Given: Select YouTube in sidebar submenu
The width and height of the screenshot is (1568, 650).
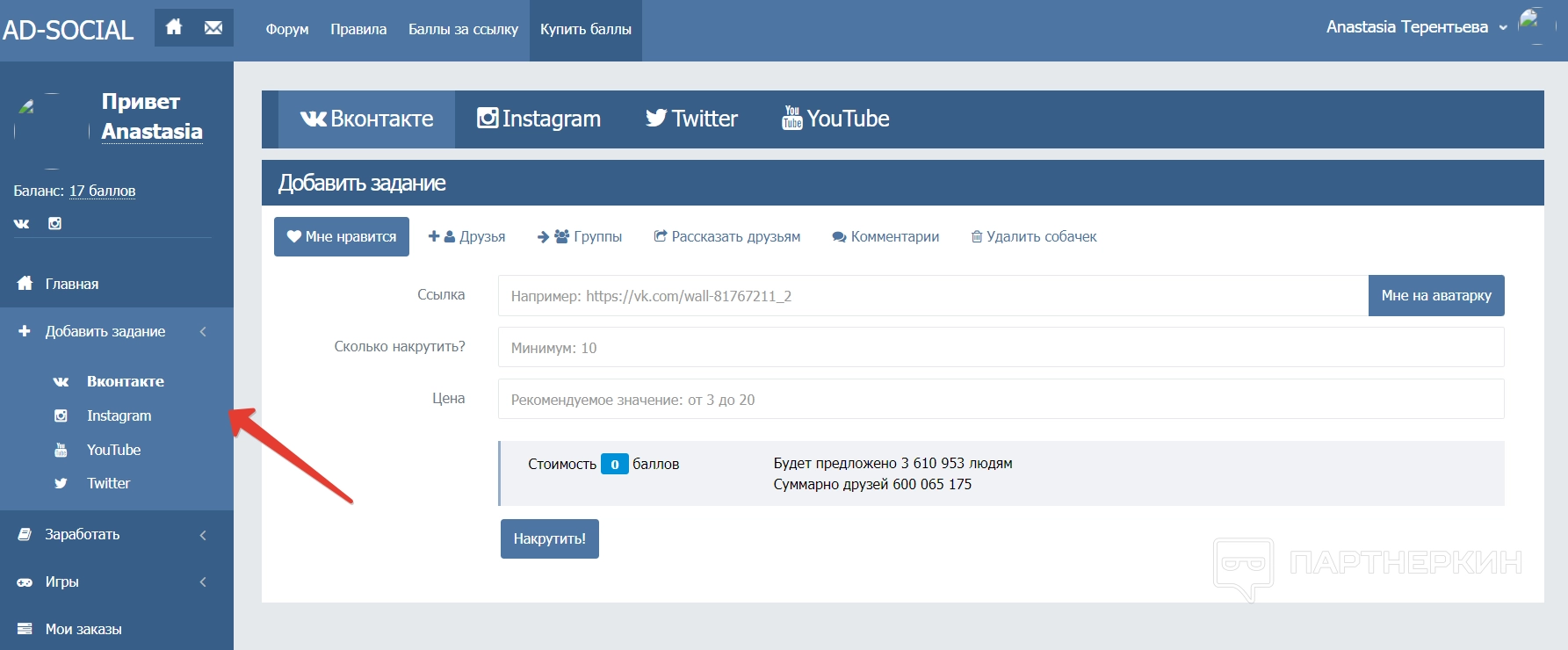Looking at the screenshot, I should (x=114, y=450).
